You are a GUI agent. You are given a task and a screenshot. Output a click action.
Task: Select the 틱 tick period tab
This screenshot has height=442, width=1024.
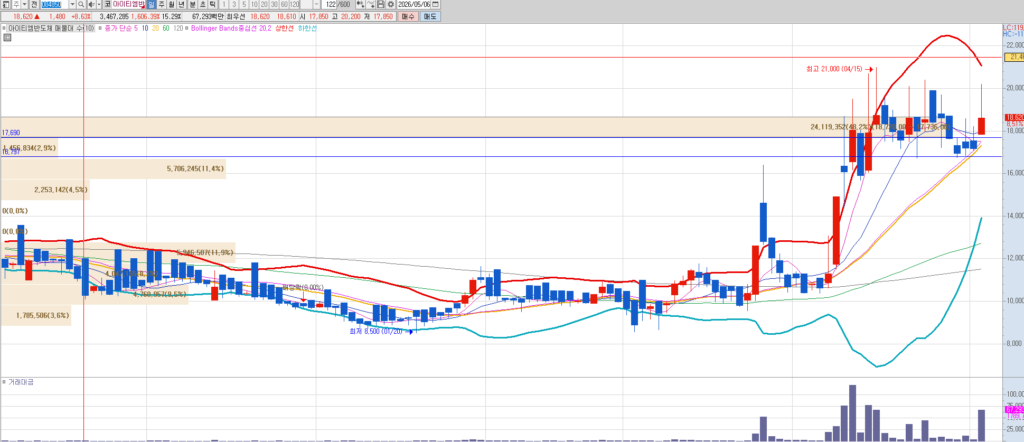tap(213, 4)
